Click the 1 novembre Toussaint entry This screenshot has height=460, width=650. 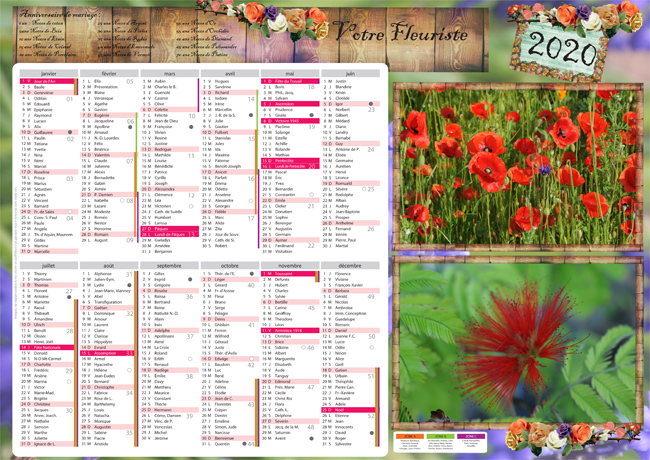[289, 272]
